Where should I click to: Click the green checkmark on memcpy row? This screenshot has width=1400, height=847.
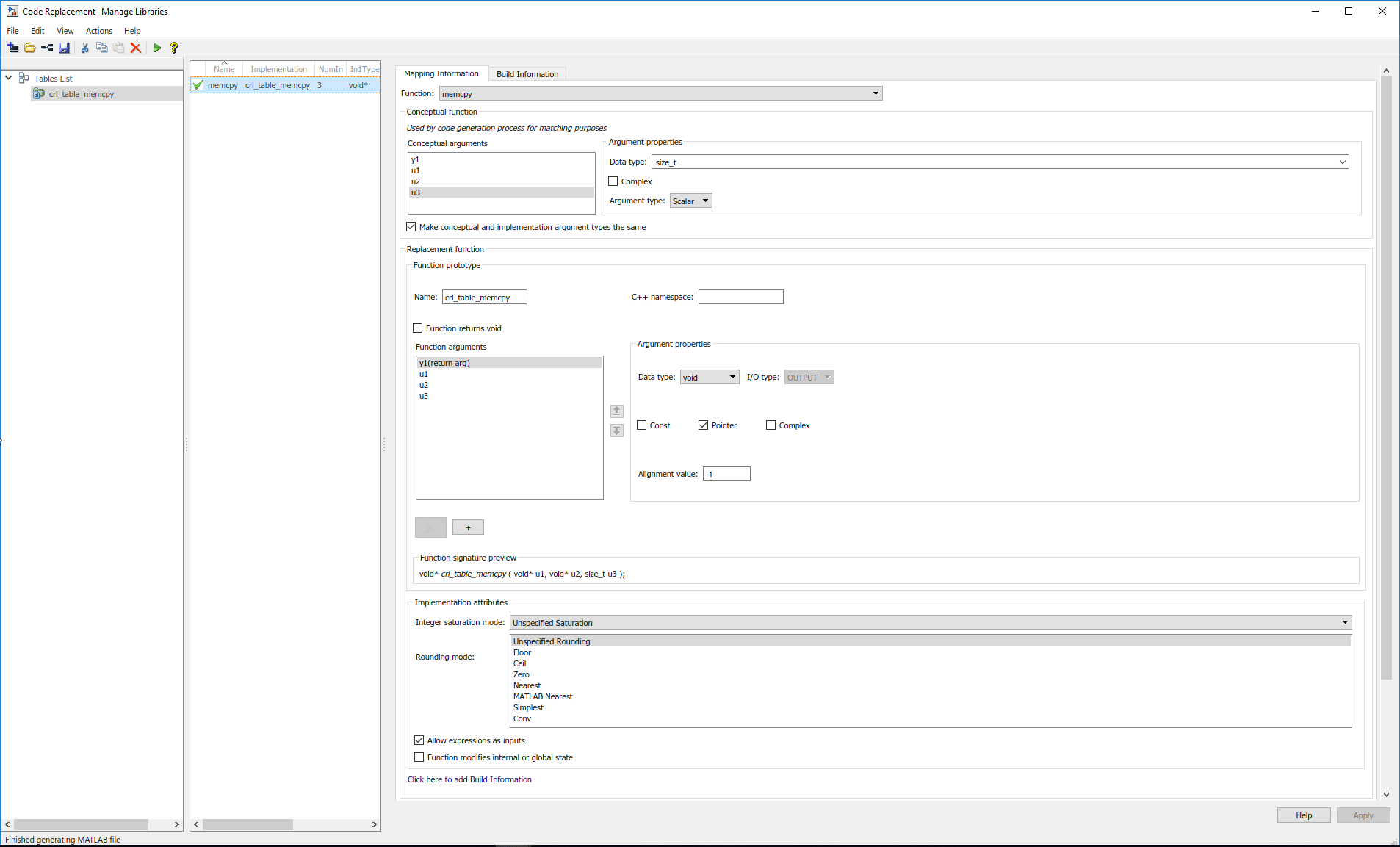(x=198, y=85)
